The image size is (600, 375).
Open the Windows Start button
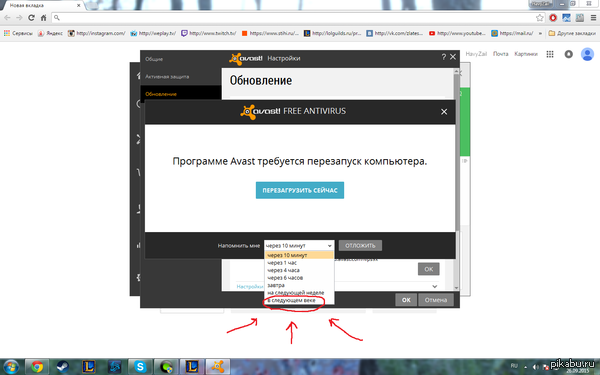[11, 367]
